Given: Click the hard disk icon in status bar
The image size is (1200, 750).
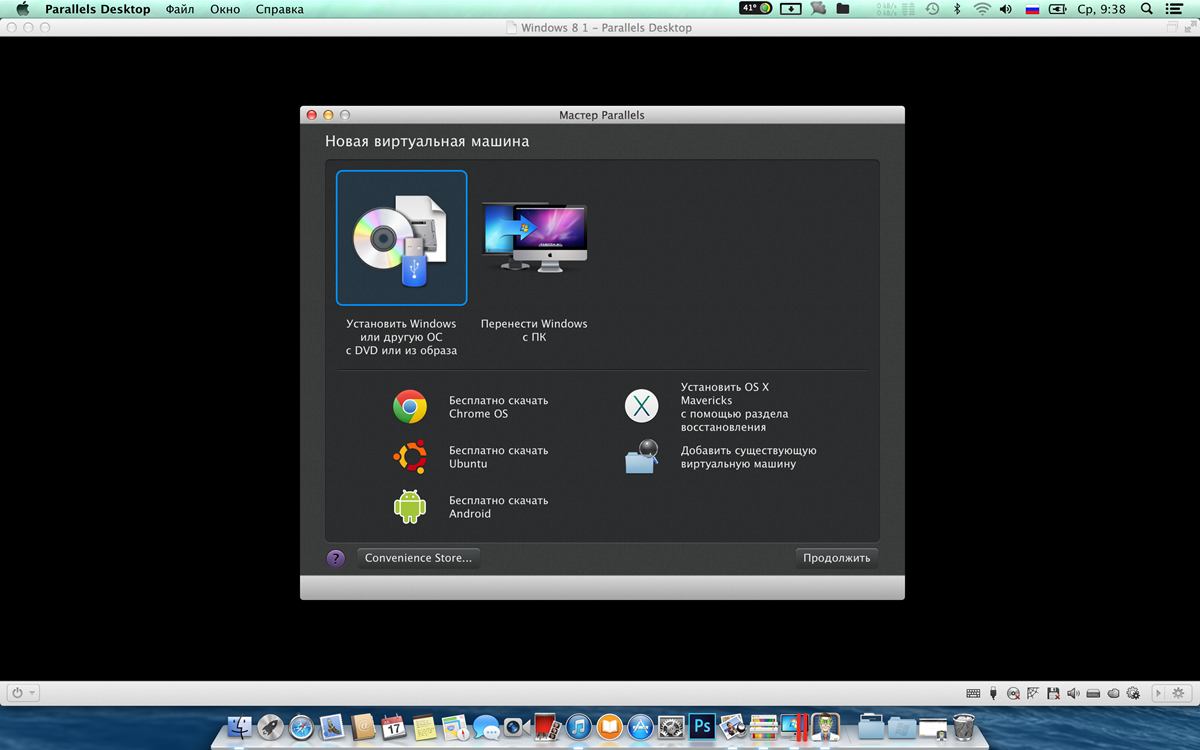Looking at the screenshot, I should click(1093, 693).
